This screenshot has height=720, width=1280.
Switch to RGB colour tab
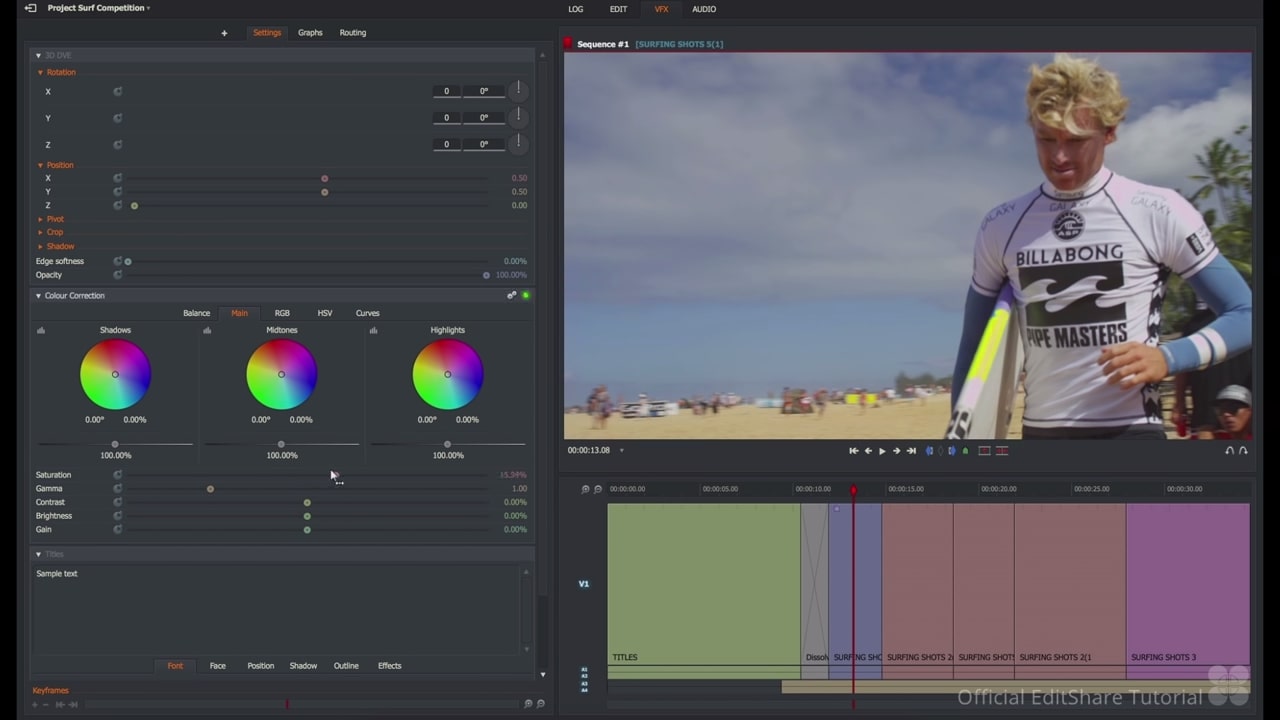tap(282, 313)
